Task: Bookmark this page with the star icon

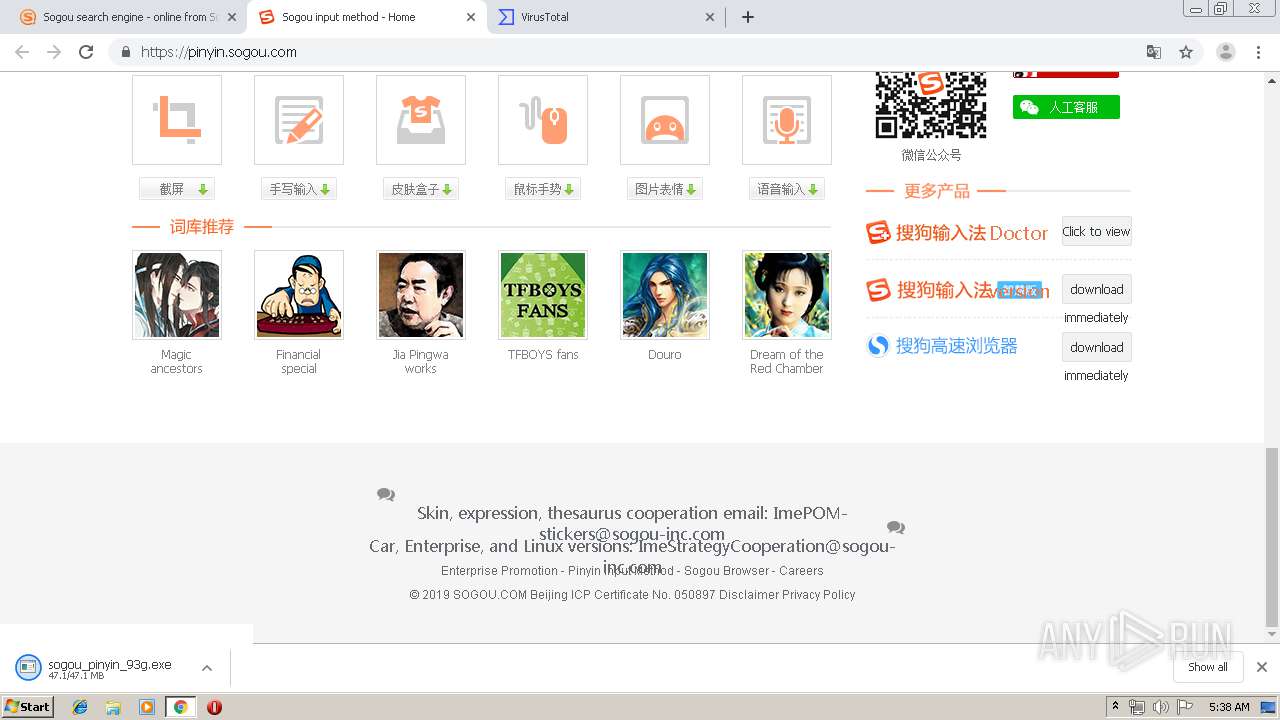Action: pyautogui.click(x=1186, y=52)
